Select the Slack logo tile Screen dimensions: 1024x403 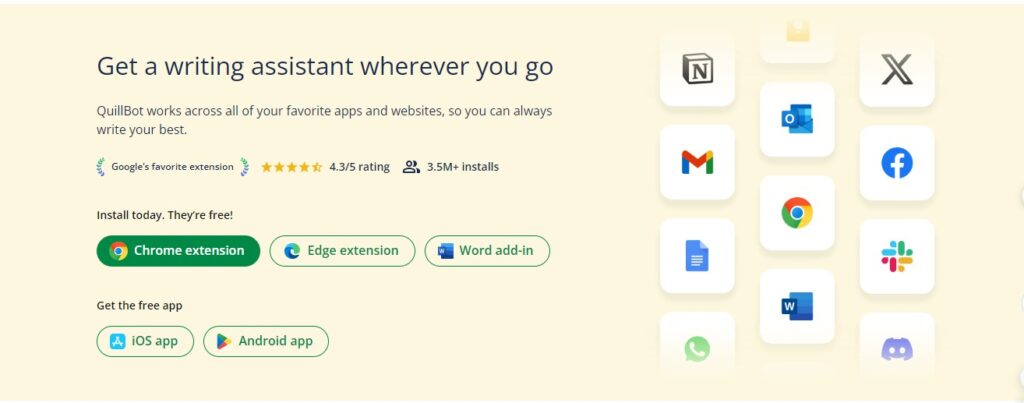coord(897,256)
